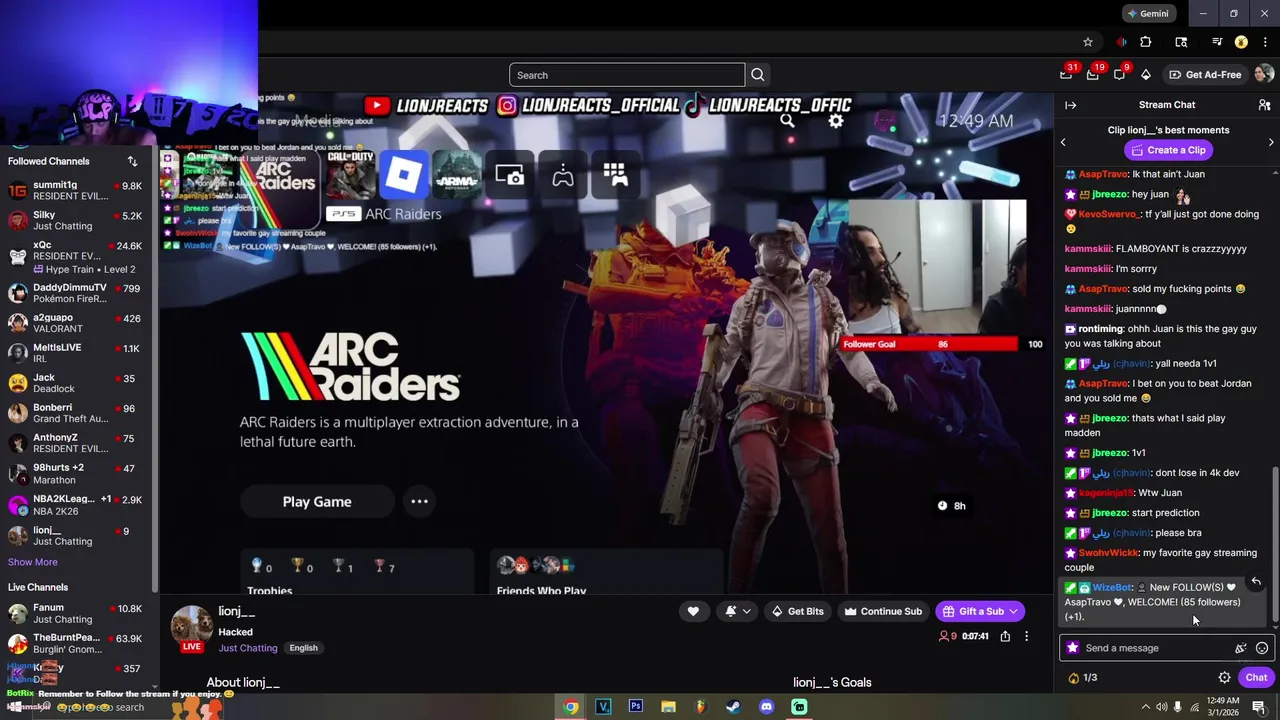Click the Bits diamond icon in top bar
Viewport: 1280px width, 720px height.
pos(1146,75)
